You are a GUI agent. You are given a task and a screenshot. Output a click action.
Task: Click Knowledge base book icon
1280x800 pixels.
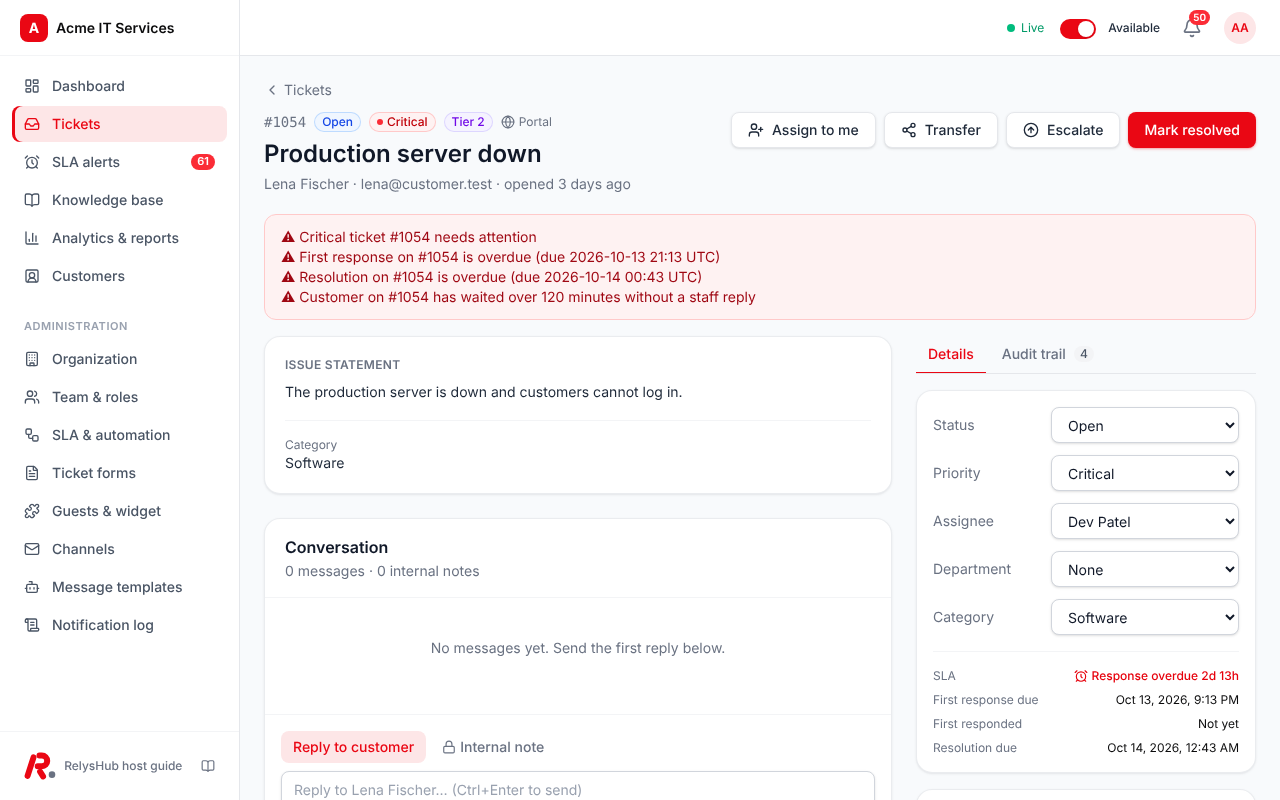(x=32, y=200)
